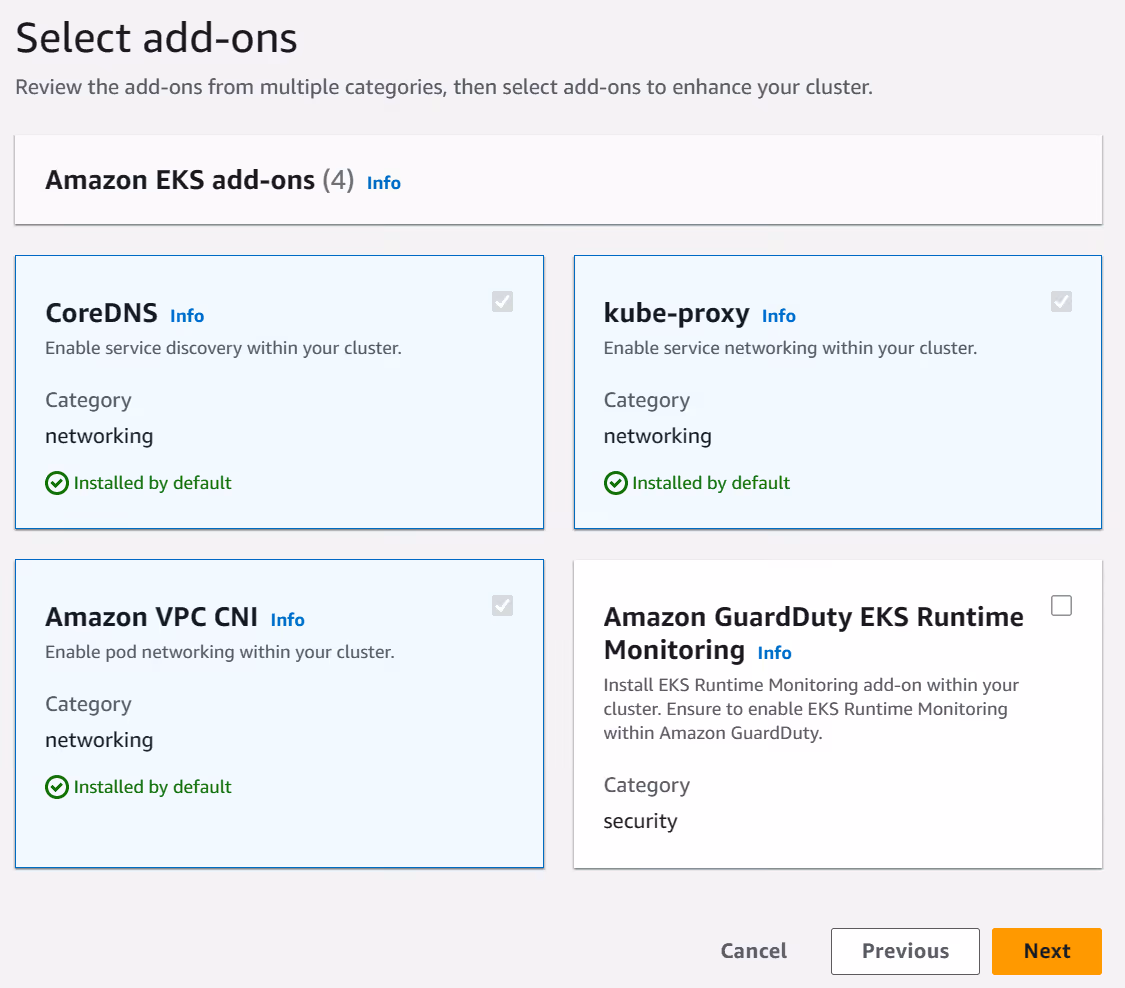1125x988 pixels.
Task: Cancel the add-on selection
Action: tap(754, 951)
